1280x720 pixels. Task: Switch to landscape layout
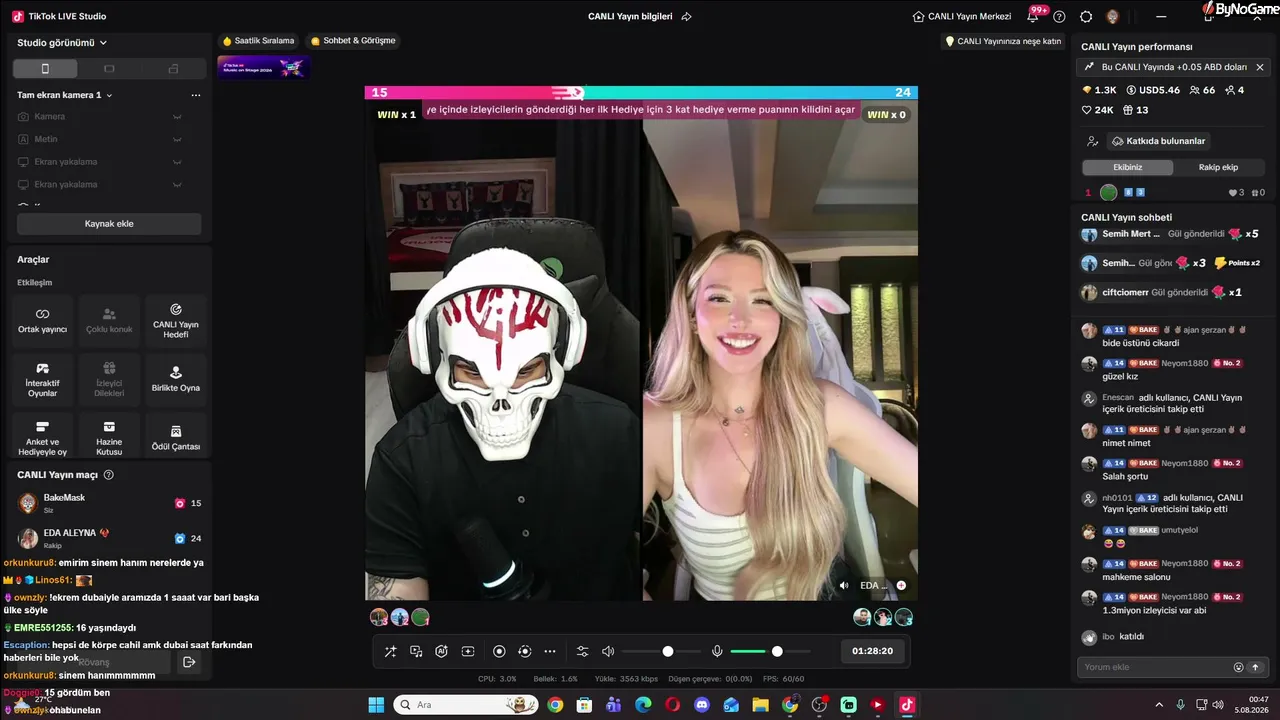pyautogui.click(x=109, y=69)
